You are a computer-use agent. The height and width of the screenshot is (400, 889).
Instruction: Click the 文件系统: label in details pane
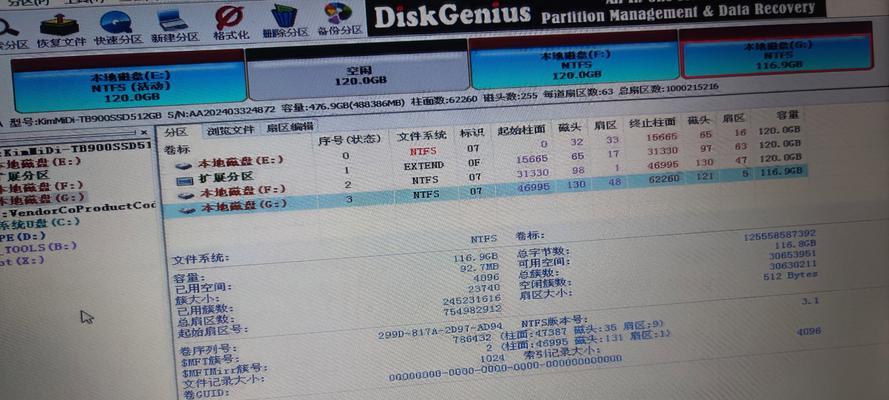click(x=201, y=259)
